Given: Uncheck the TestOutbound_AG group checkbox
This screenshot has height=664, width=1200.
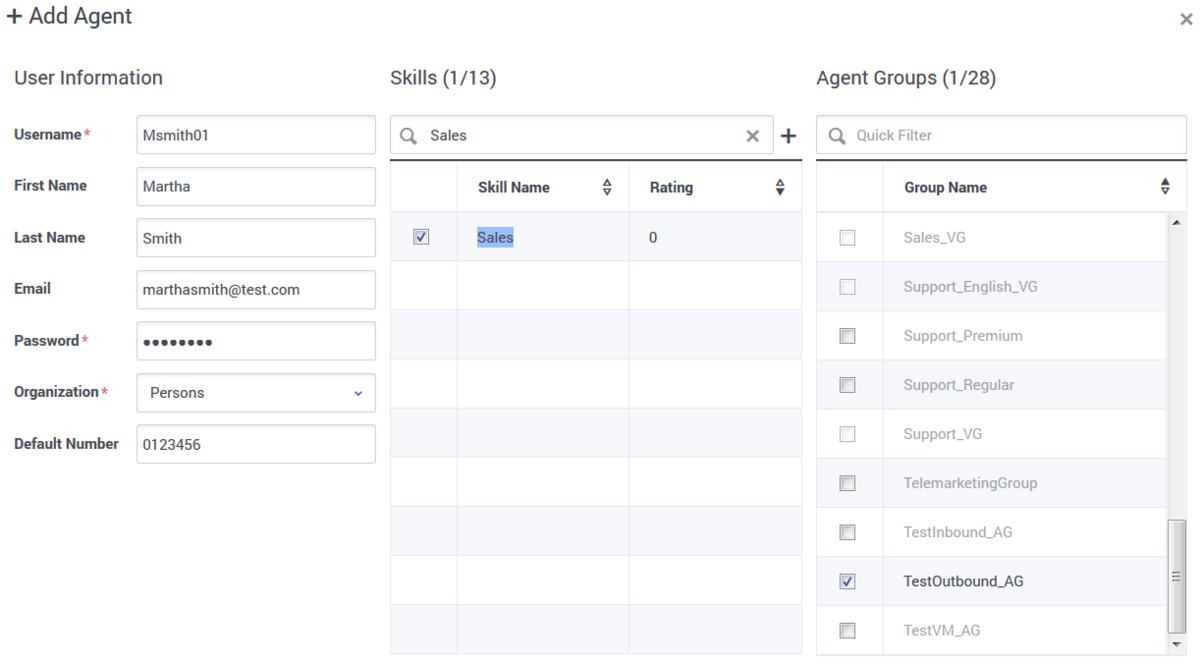Looking at the screenshot, I should [x=847, y=581].
